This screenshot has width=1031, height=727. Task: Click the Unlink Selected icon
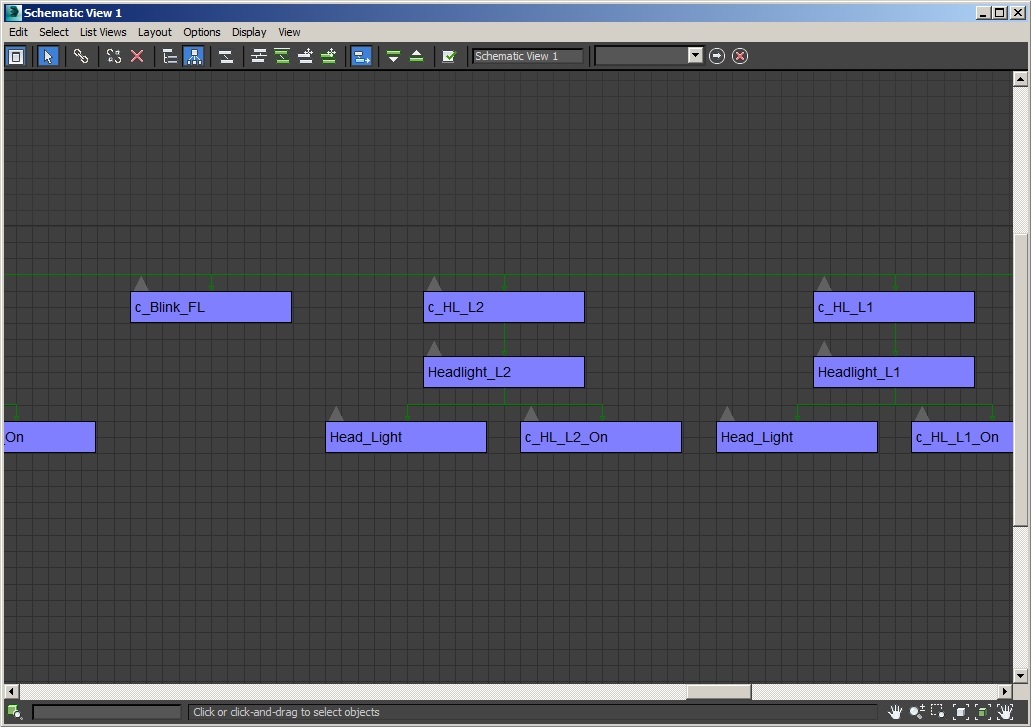point(114,56)
